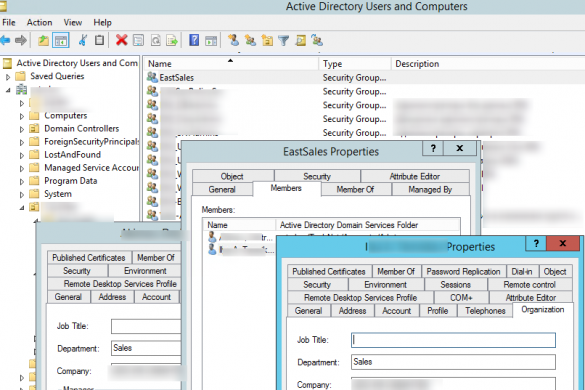
Task: Select EastSales group in the list
Action: (176, 78)
